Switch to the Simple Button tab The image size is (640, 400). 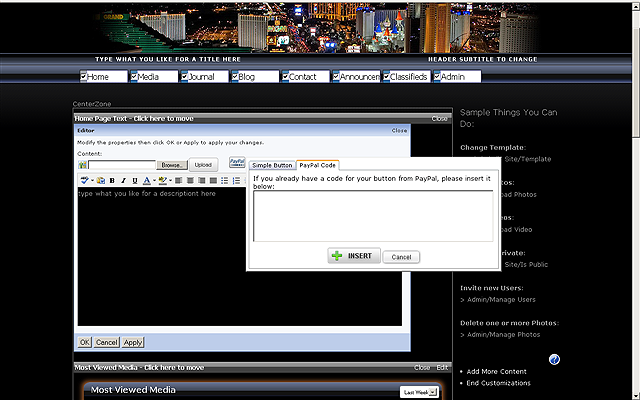click(x=272, y=165)
